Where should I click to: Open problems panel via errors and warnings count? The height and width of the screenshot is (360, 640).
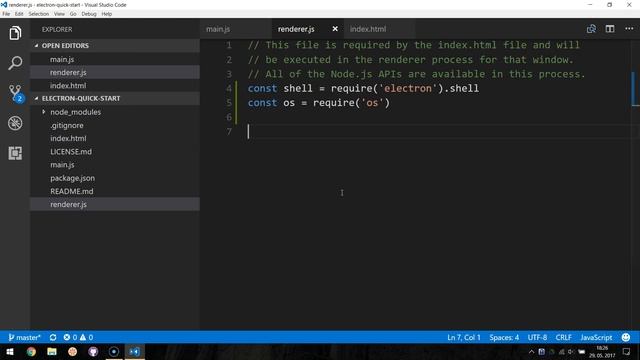78,338
